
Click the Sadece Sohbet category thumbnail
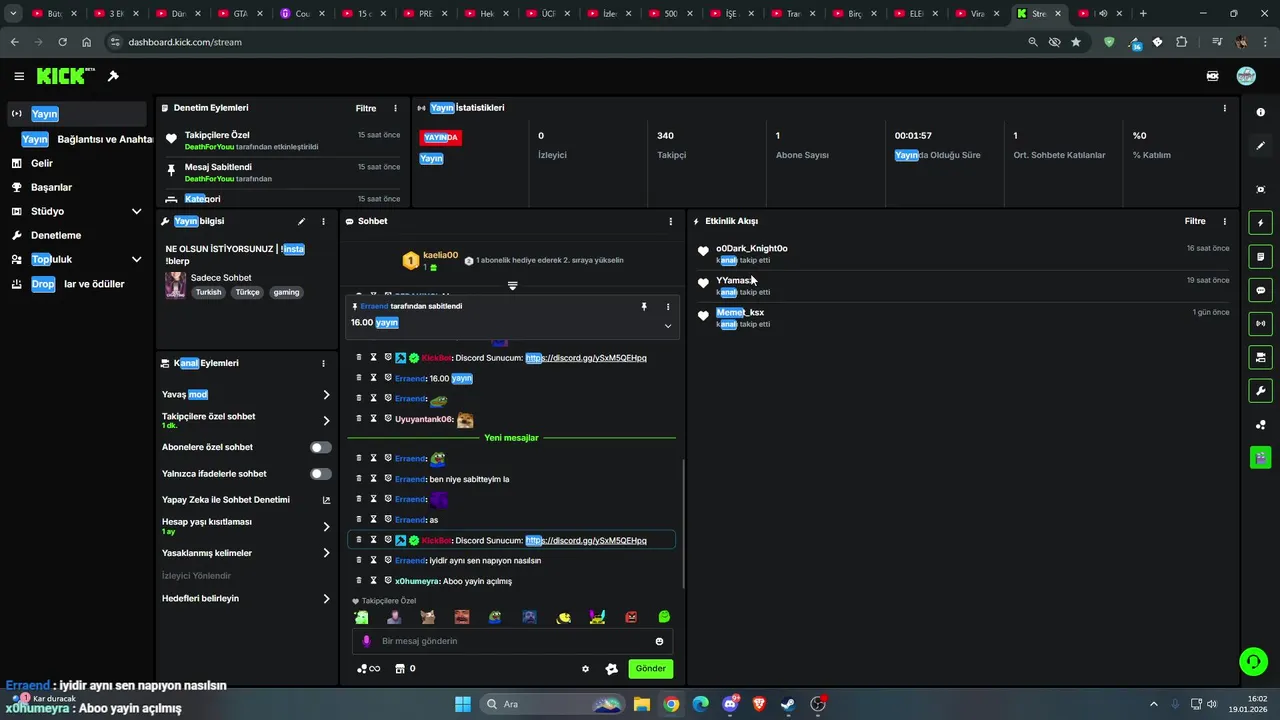[175, 285]
